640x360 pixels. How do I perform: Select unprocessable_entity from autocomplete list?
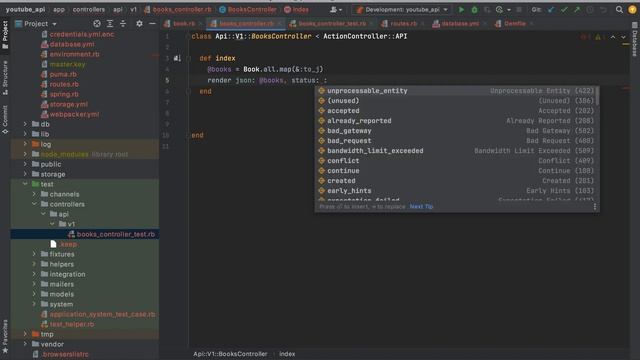point(456,91)
